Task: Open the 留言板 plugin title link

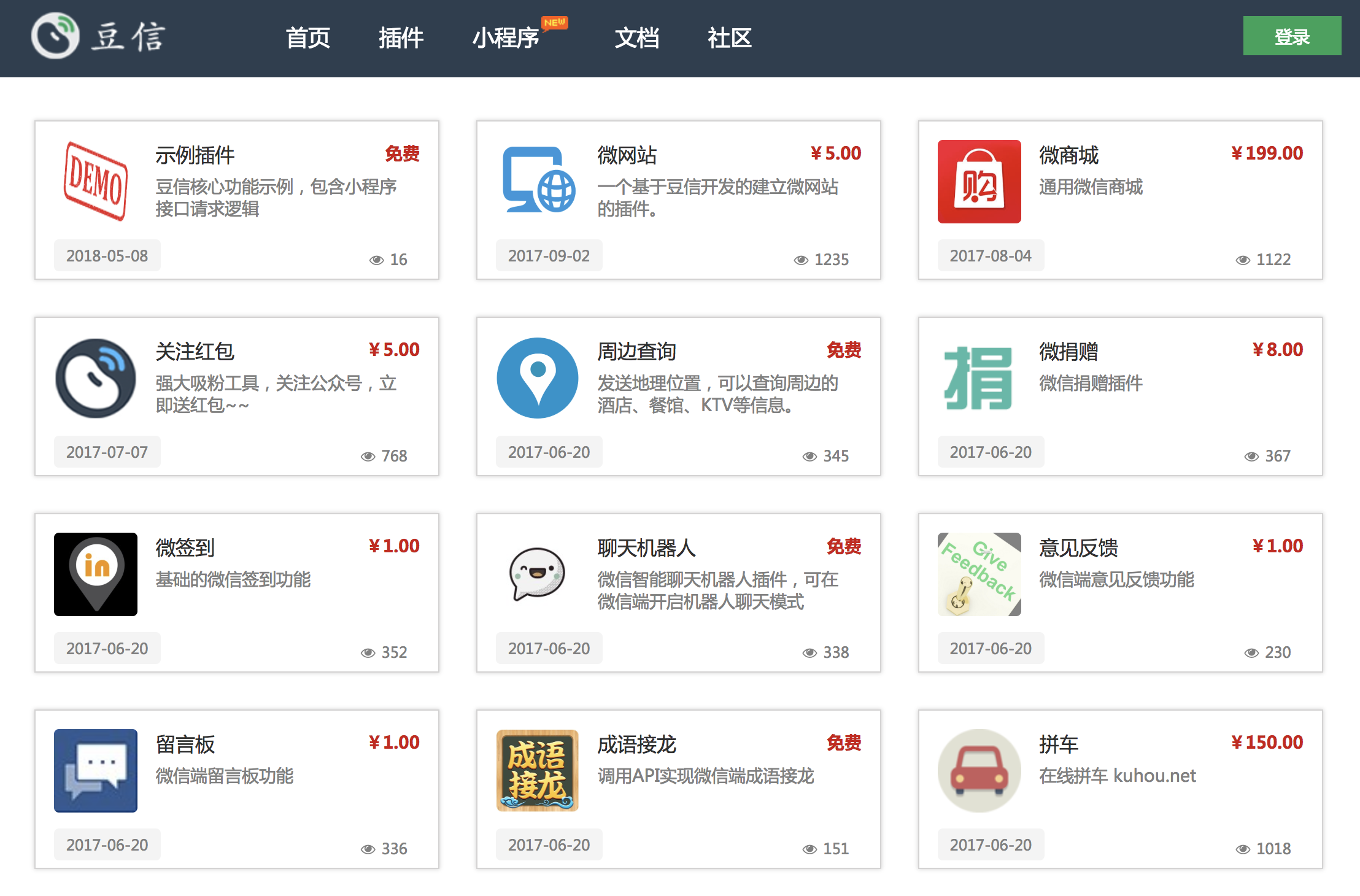Action: pos(185,744)
